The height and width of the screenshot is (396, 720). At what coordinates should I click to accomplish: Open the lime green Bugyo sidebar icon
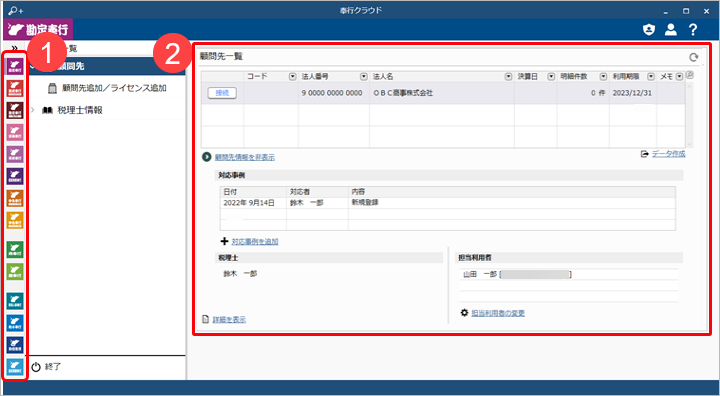coord(16,272)
